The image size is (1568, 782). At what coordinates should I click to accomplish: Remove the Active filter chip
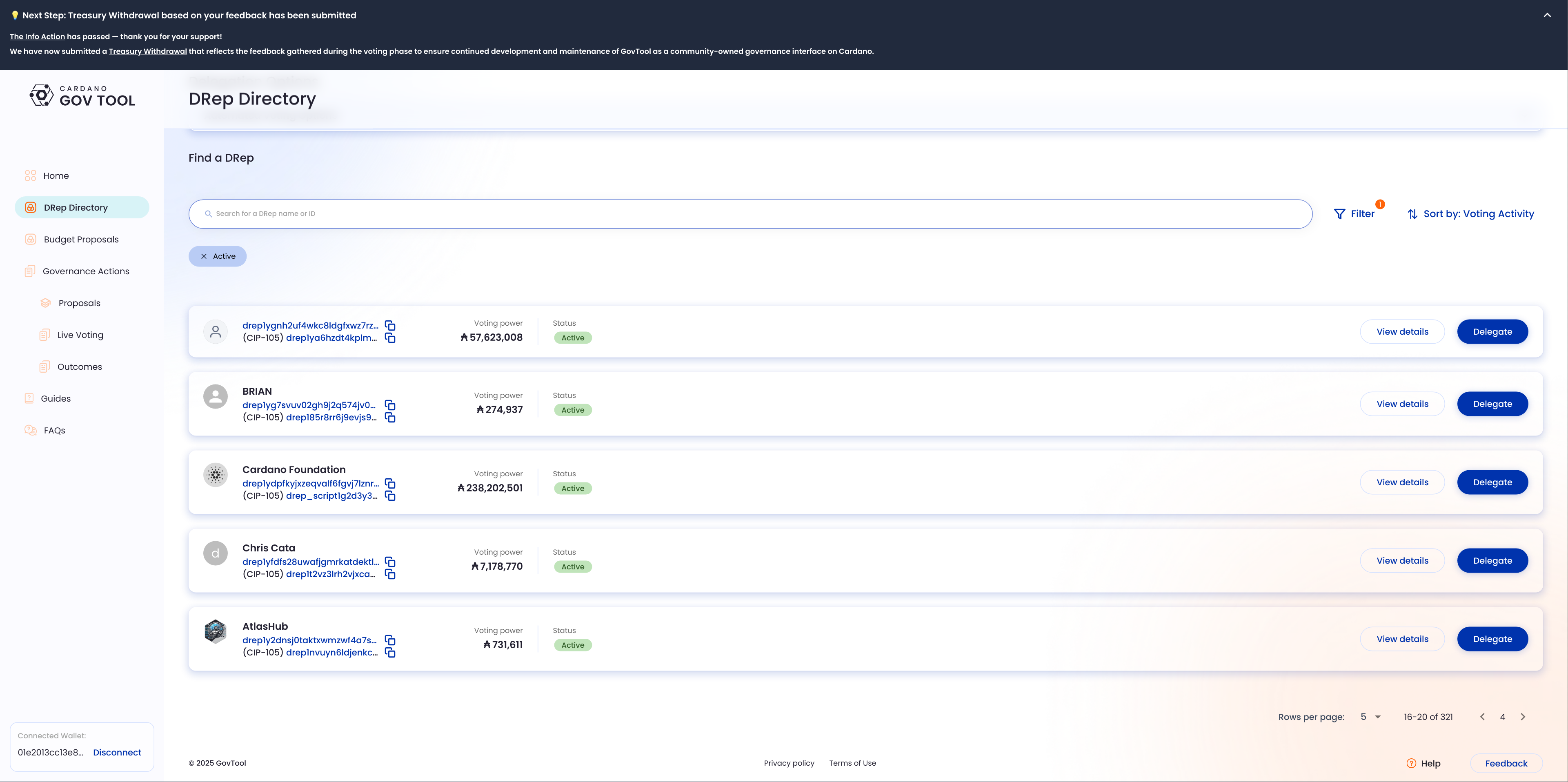pyautogui.click(x=204, y=256)
